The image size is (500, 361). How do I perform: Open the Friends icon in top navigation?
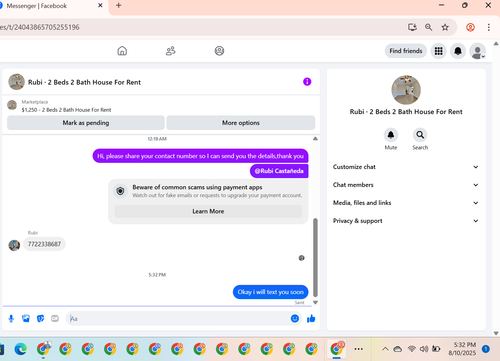point(171,51)
